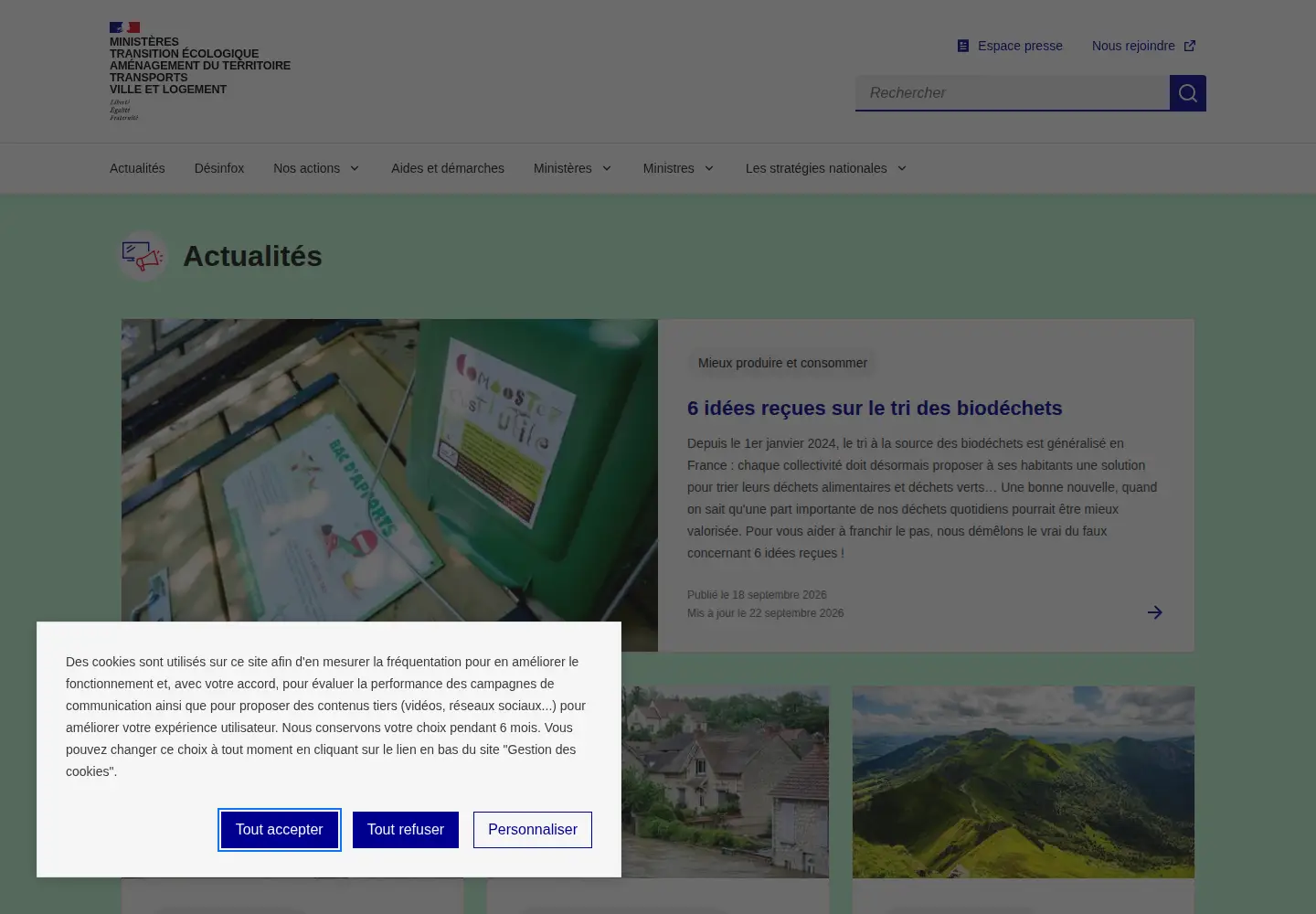Click the flooded village houses thumbnail

click(x=726, y=782)
